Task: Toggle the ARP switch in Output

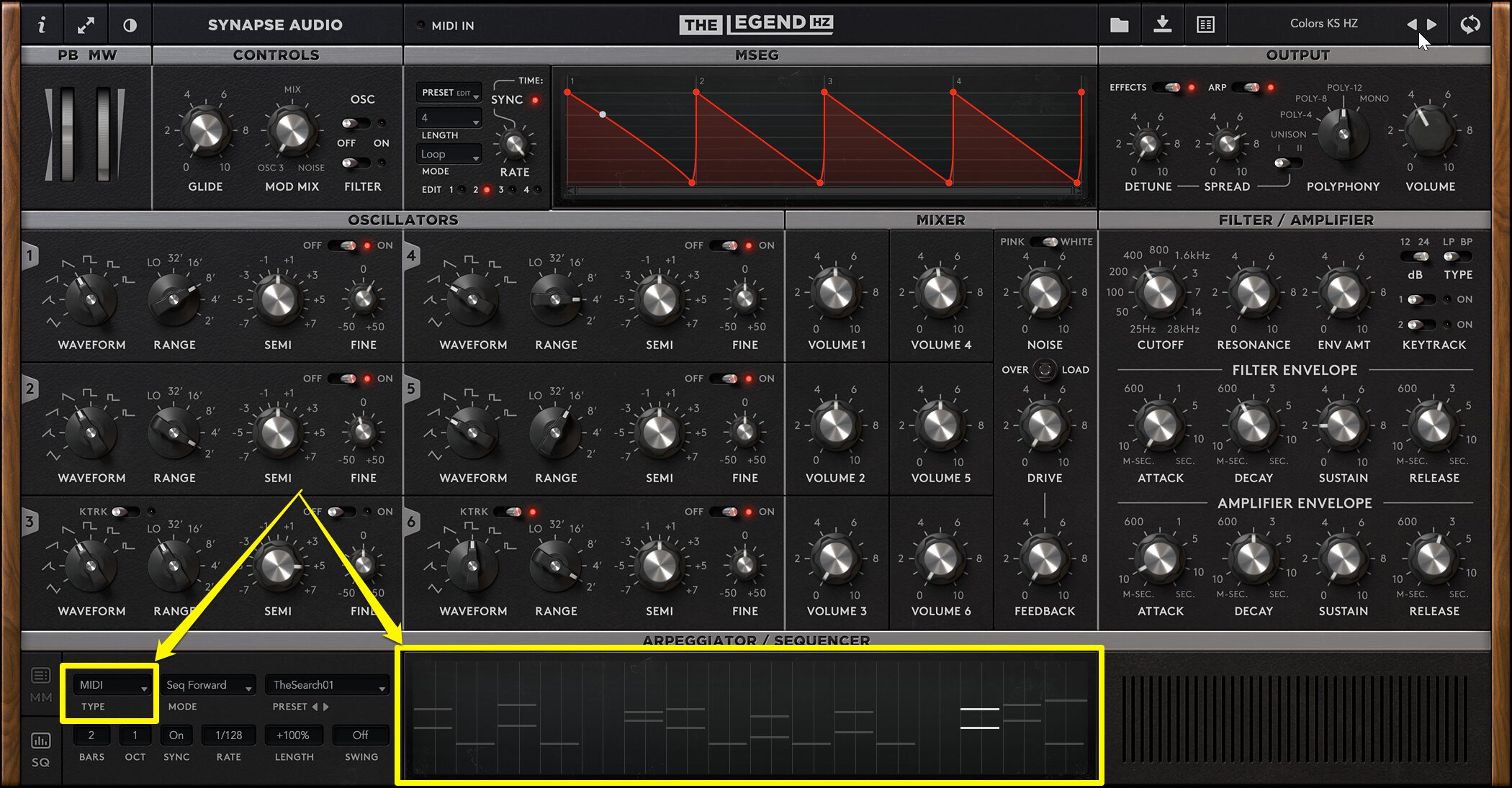Action: [1247, 87]
